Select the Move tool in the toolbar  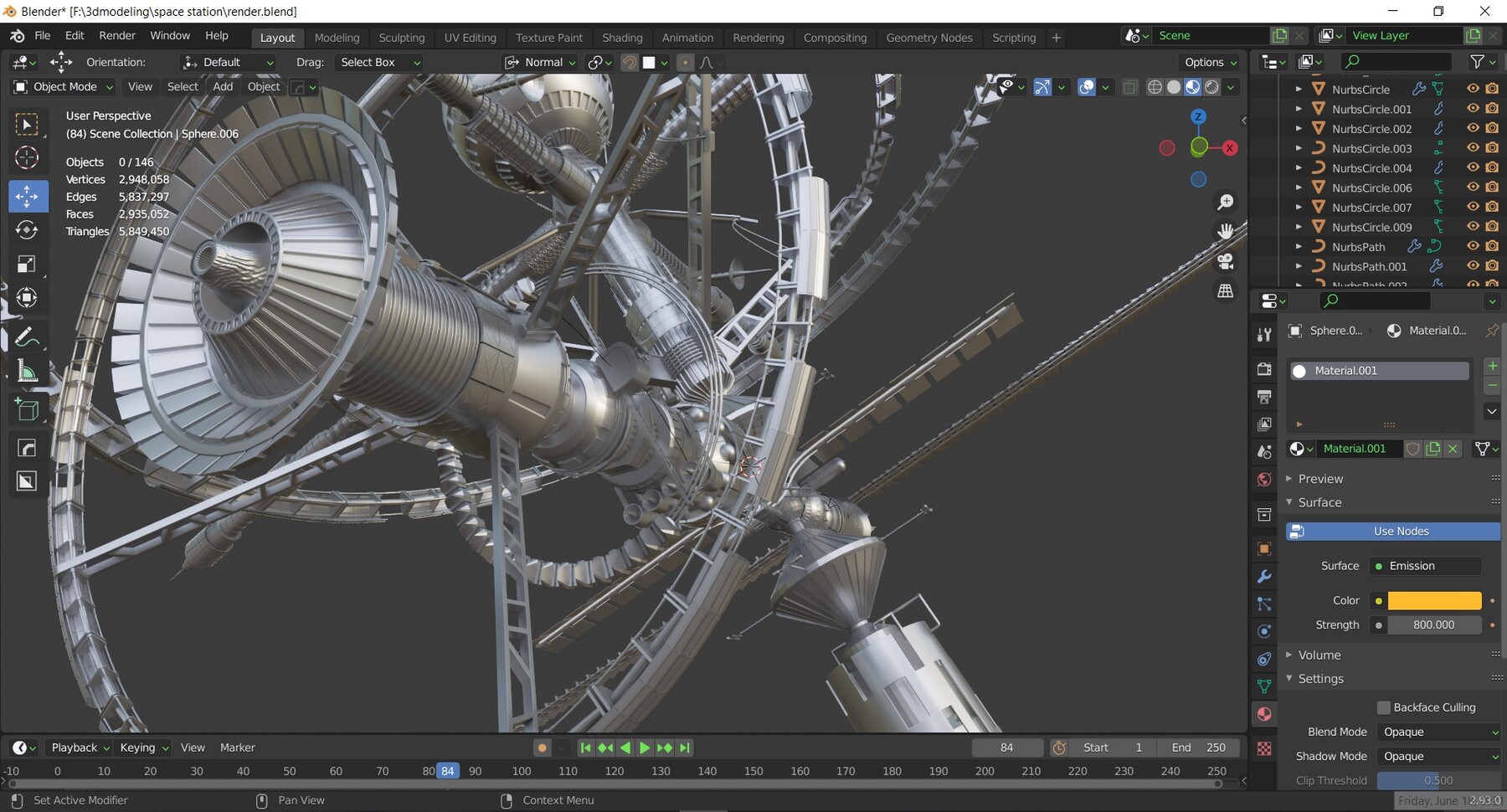point(27,197)
